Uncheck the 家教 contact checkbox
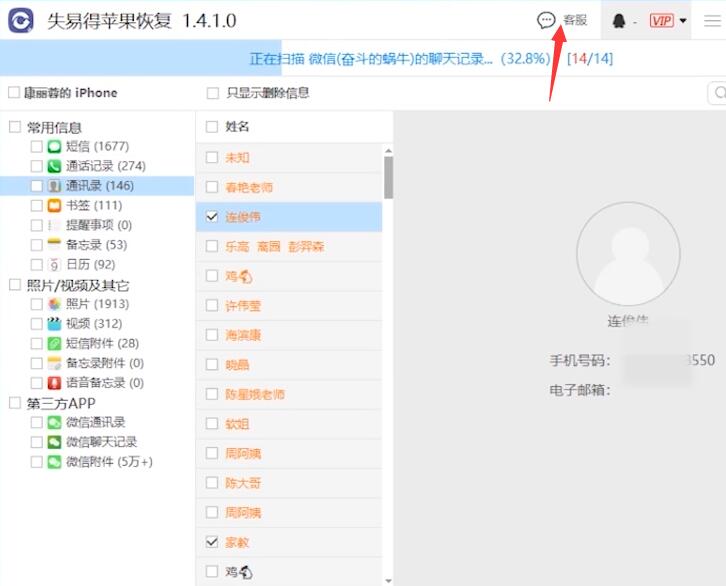The image size is (726, 586). pyautogui.click(x=212, y=542)
